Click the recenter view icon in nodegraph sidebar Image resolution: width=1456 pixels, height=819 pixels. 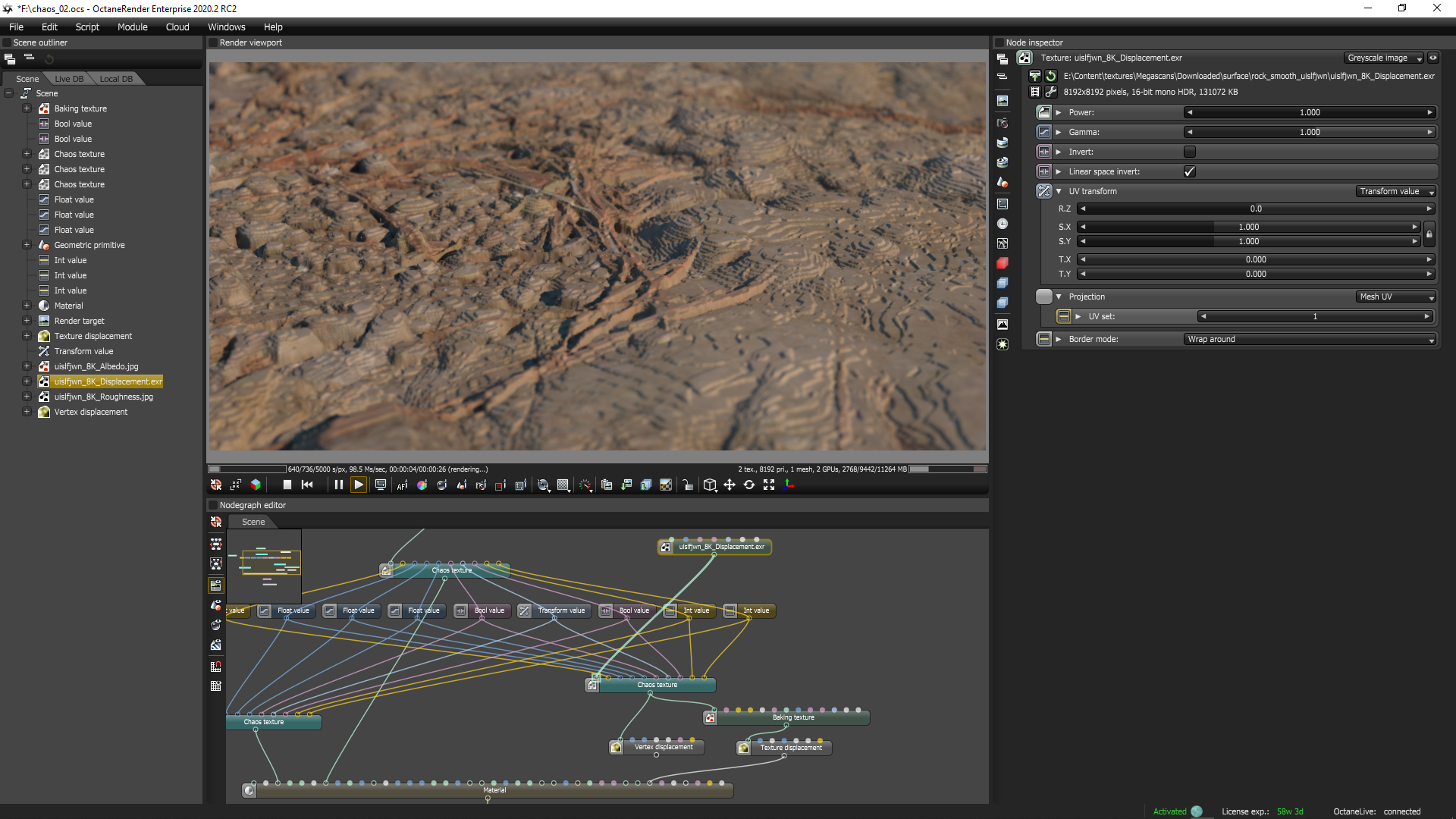(x=216, y=522)
